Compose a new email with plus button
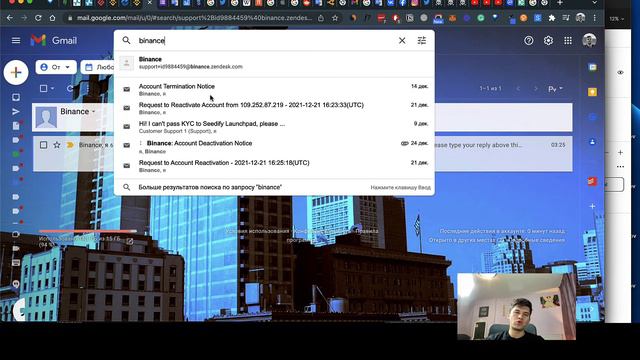The height and width of the screenshot is (360, 640). click(16, 72)
